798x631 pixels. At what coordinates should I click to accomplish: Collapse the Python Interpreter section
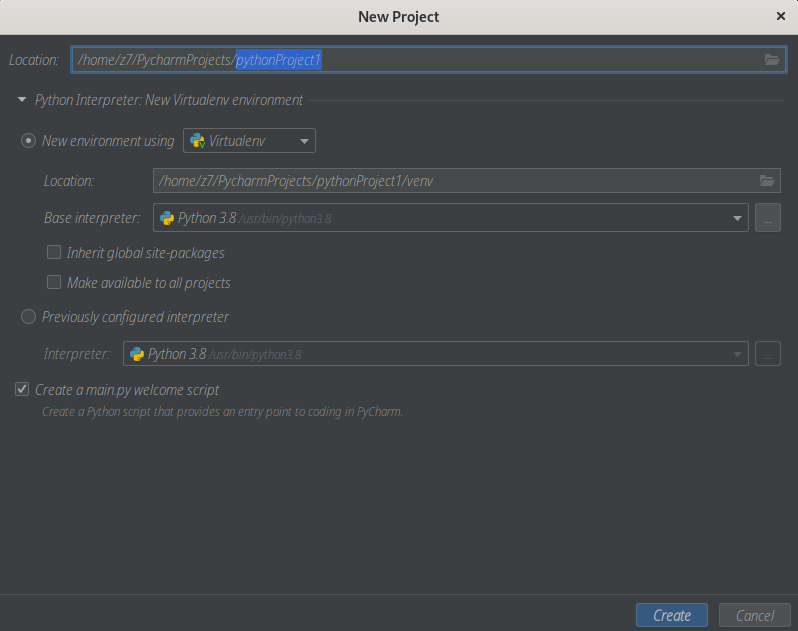tap(22, 100)
